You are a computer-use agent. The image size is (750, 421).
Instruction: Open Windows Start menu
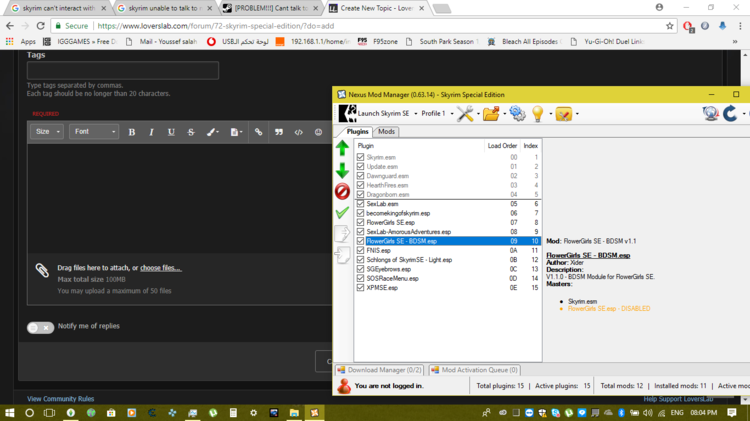[x=10, y=412]
